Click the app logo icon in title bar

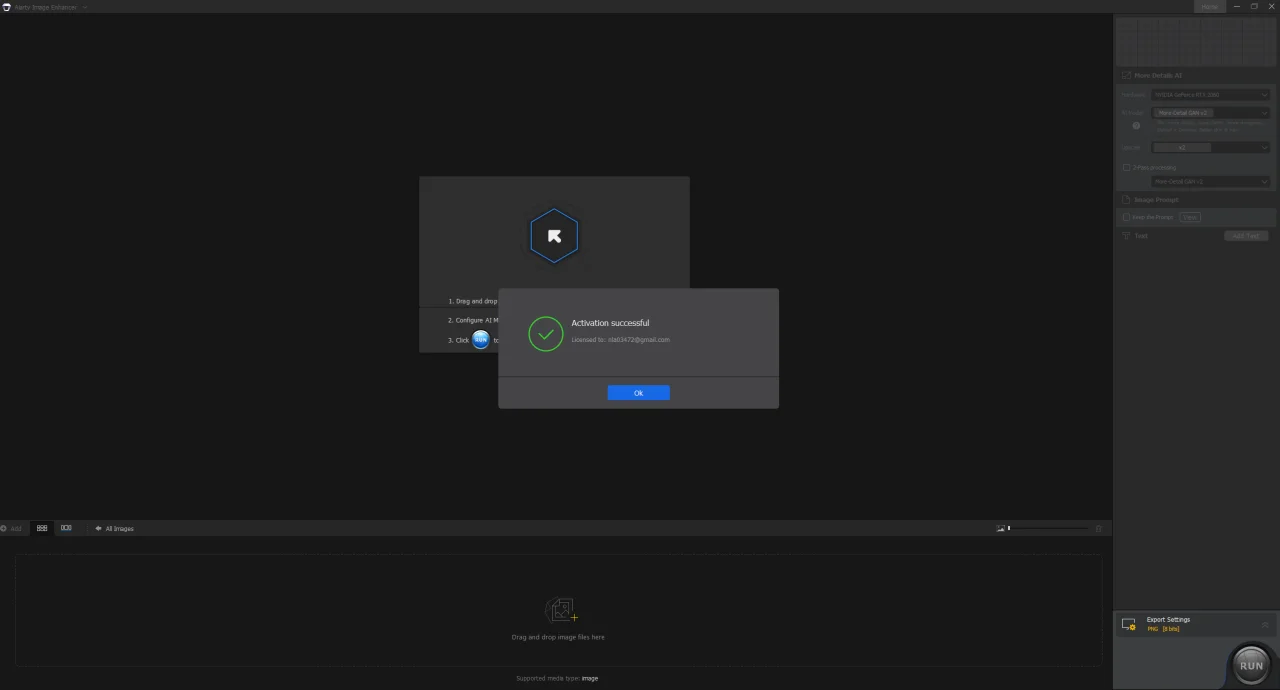6,7
